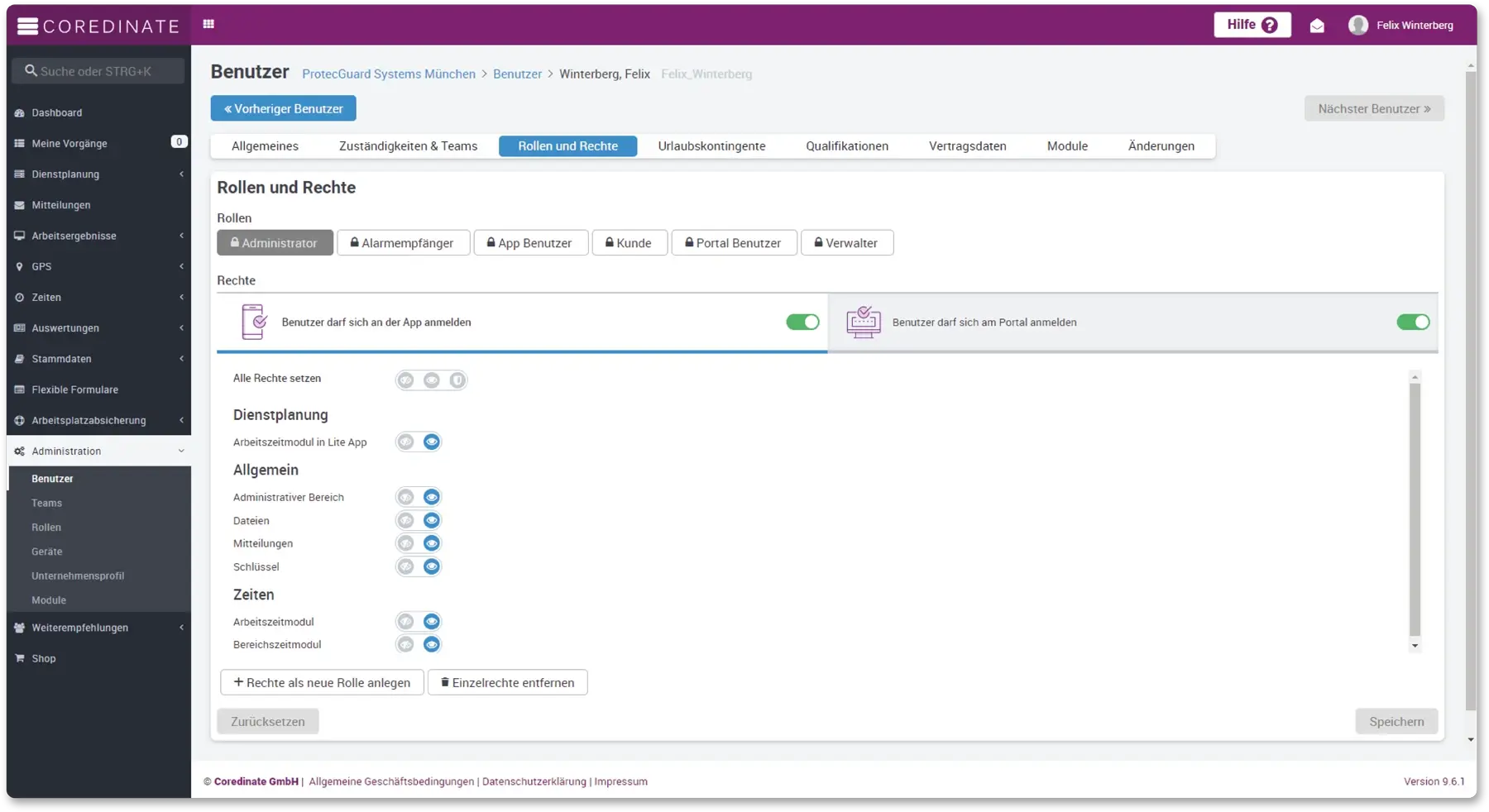Click the search field Suche oder STRG+K
1489x812 pixels.
coord(98,70)
